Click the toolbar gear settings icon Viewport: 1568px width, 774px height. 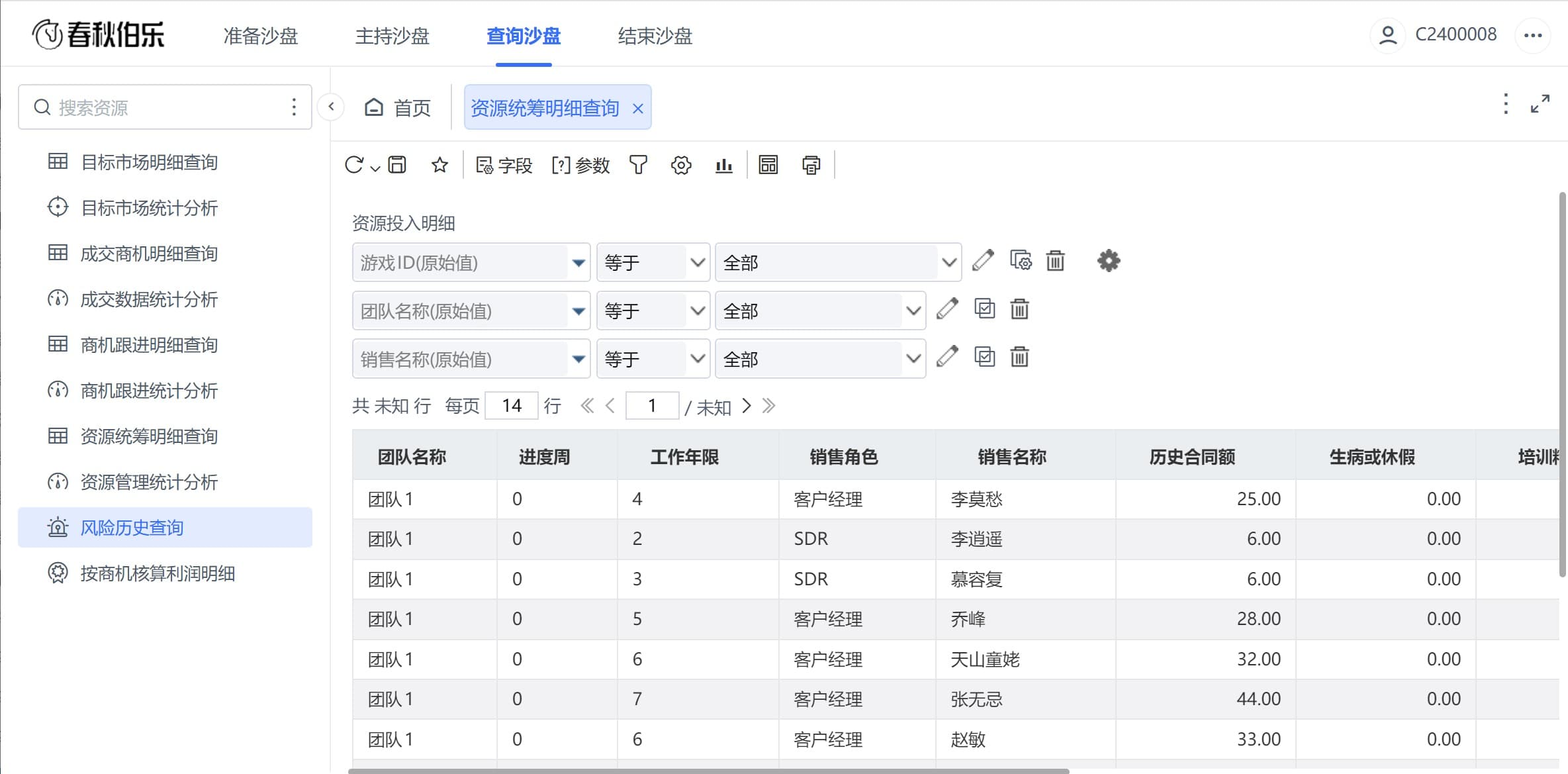tap(681, 165)
